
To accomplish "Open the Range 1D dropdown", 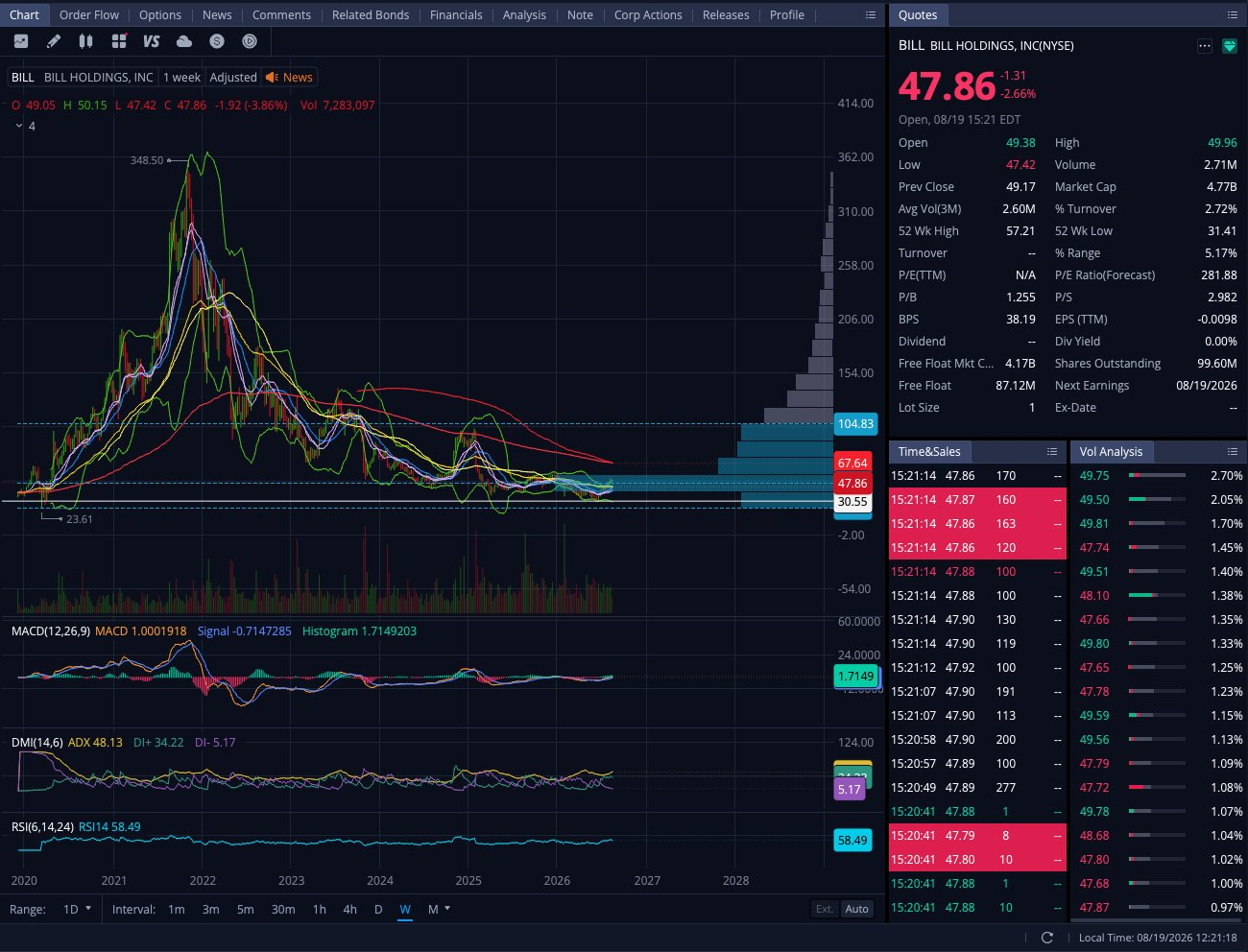I will coord(77,909).
